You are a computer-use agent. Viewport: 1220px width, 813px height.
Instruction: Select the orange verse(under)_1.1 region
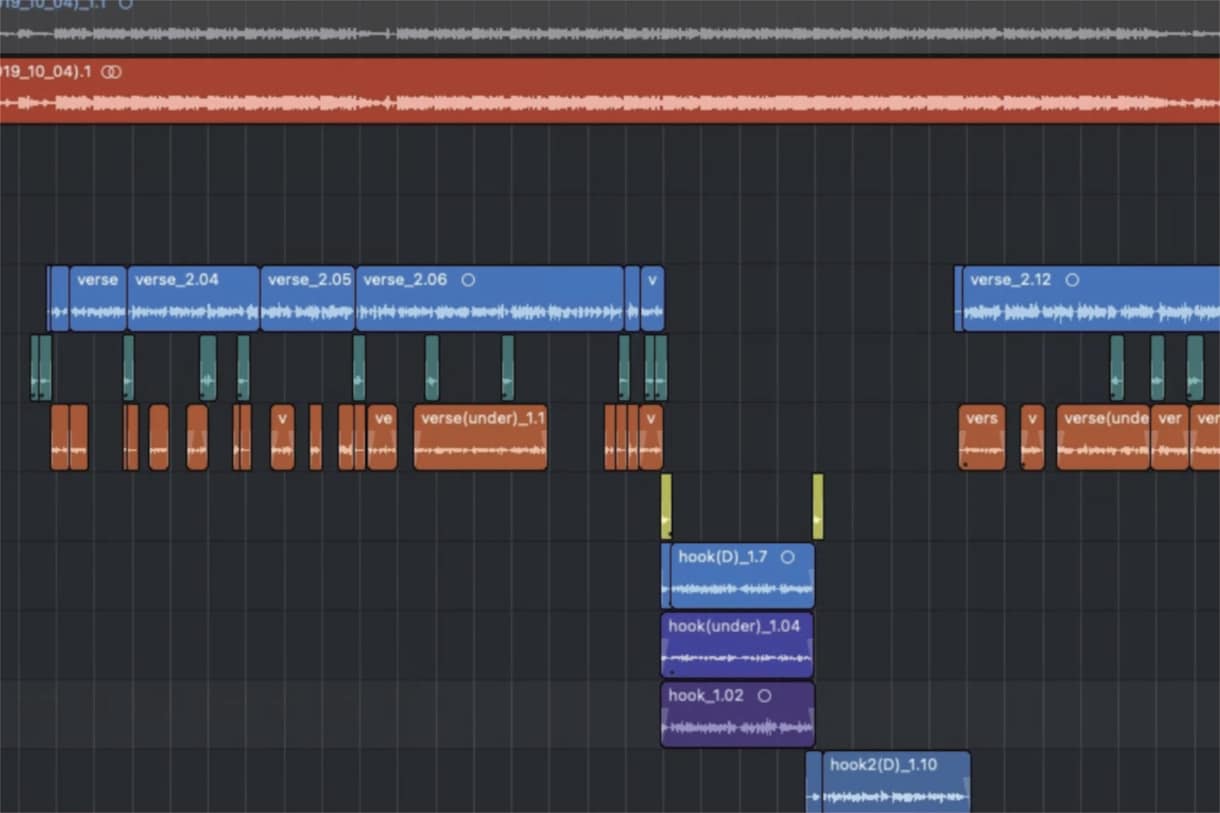[480, 437]
